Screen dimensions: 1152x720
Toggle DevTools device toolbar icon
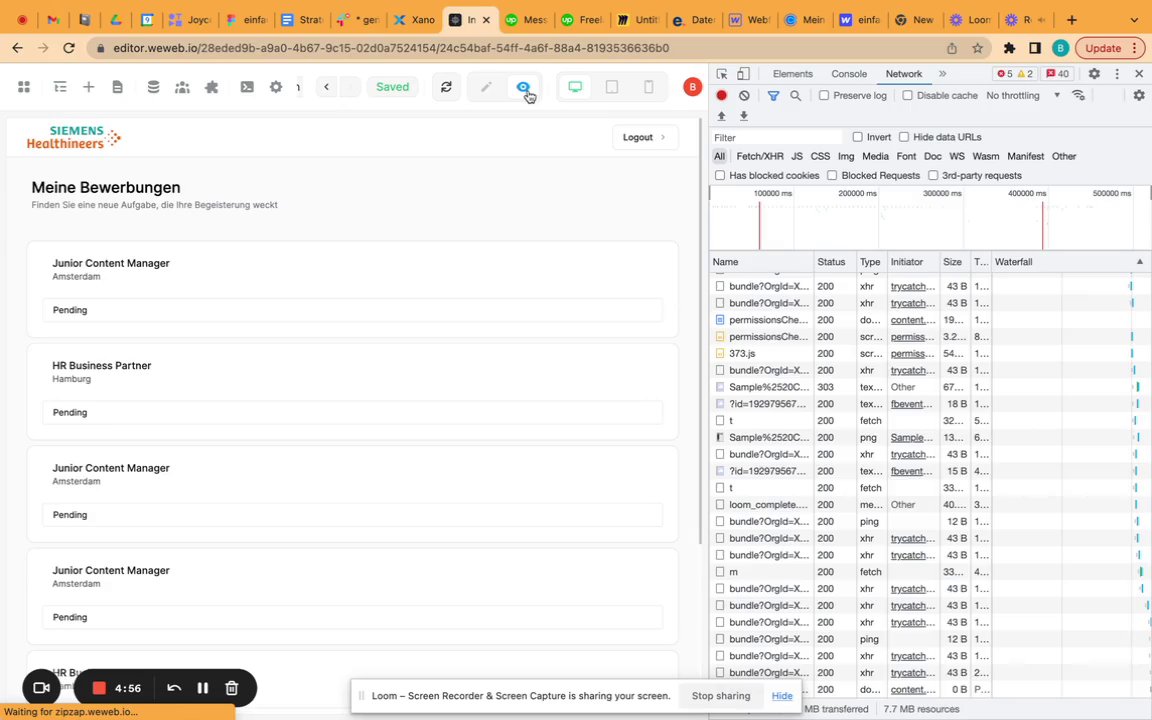[x=744, y=73]
